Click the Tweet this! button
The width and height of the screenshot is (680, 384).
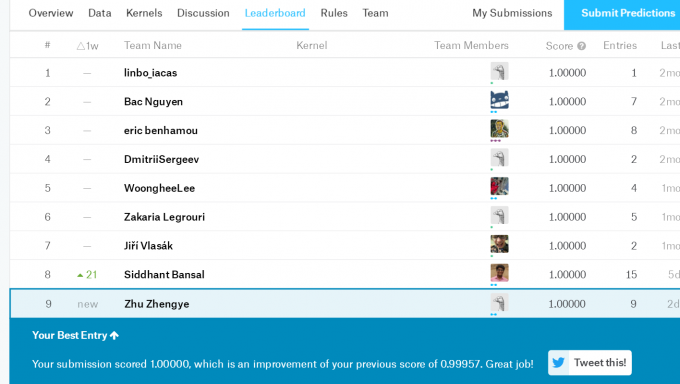click(590, 363)
